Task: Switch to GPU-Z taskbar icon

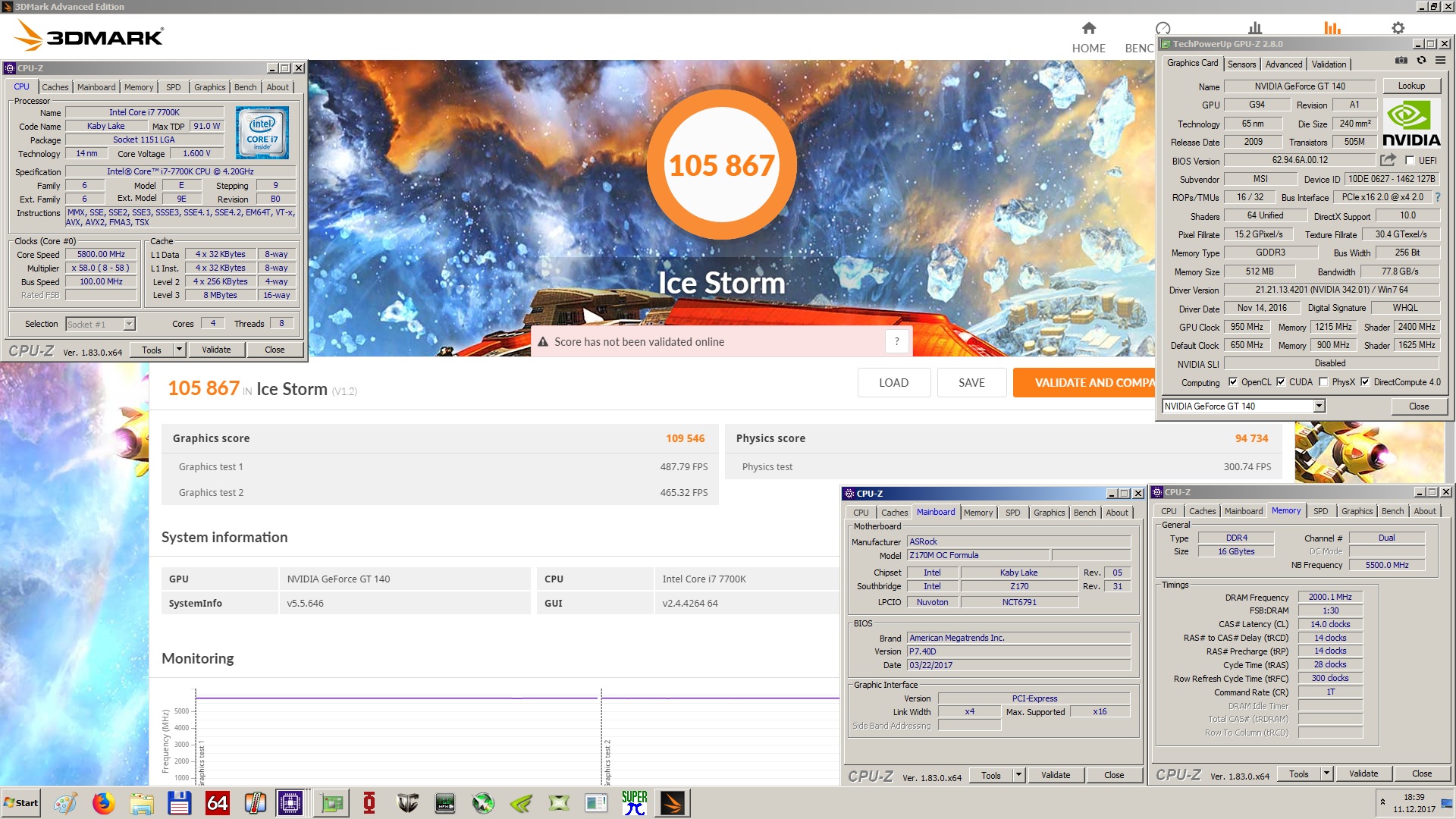Action: [x=331, y=803]
